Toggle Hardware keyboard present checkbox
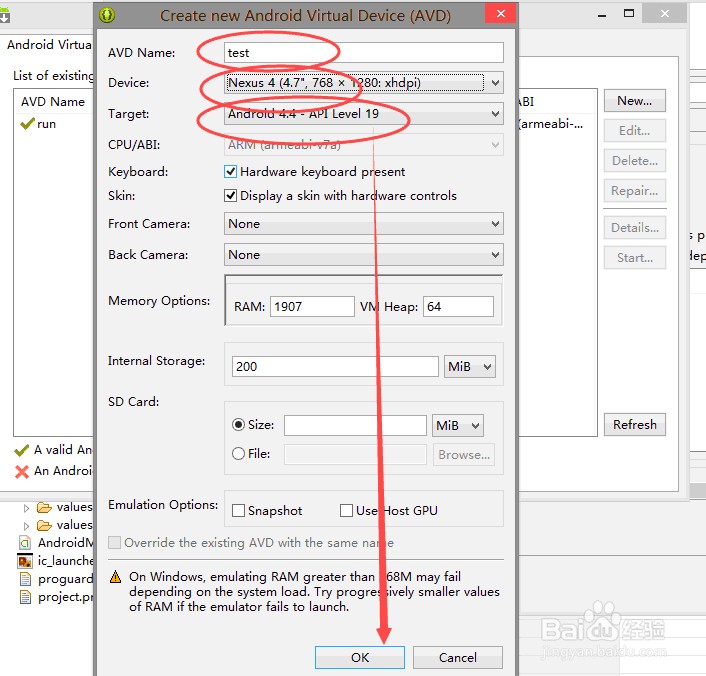 click(230, 172)
